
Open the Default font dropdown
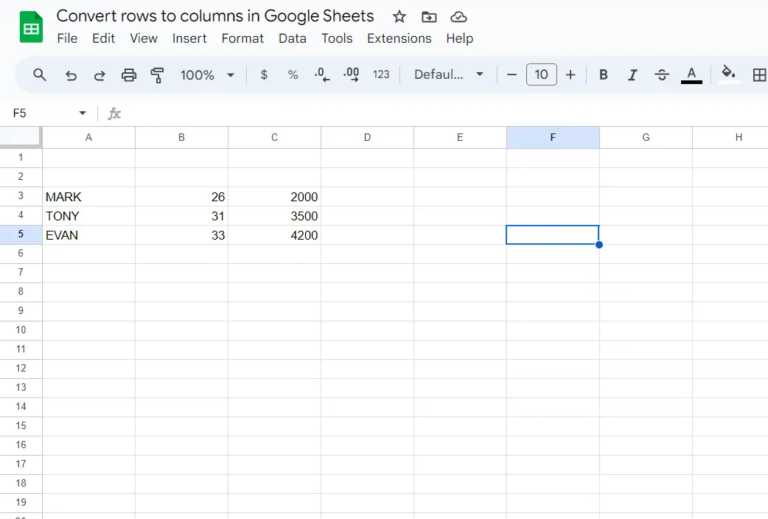(x=449, y=74)
